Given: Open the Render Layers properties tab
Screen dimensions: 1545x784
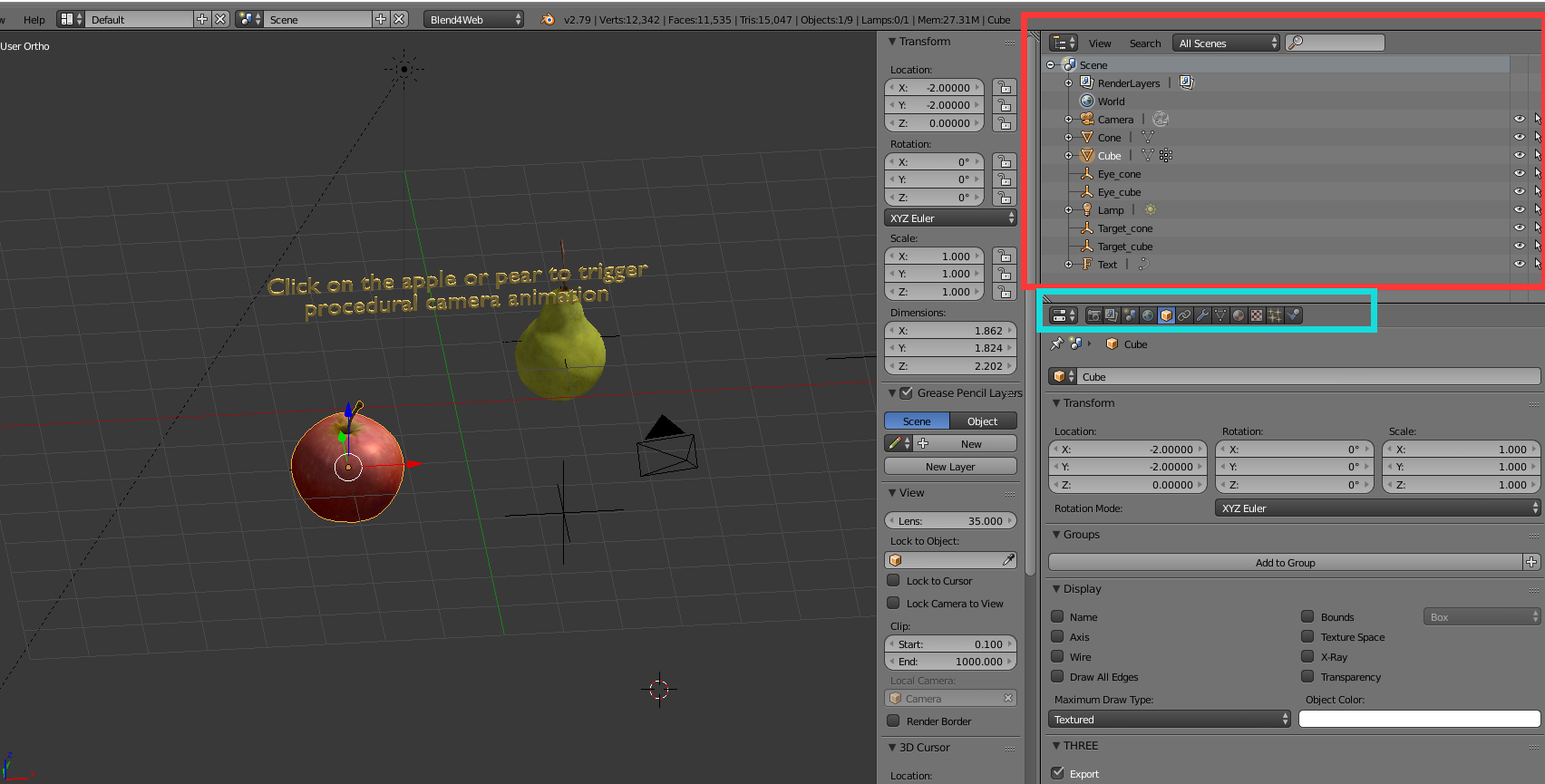Looking at the screenshot, I should click(1112, 315).
